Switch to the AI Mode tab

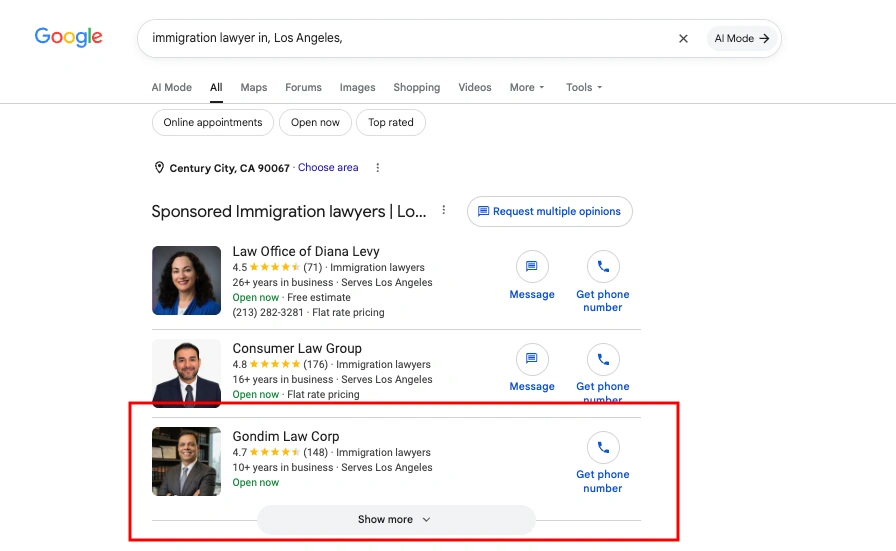[171, 87]
